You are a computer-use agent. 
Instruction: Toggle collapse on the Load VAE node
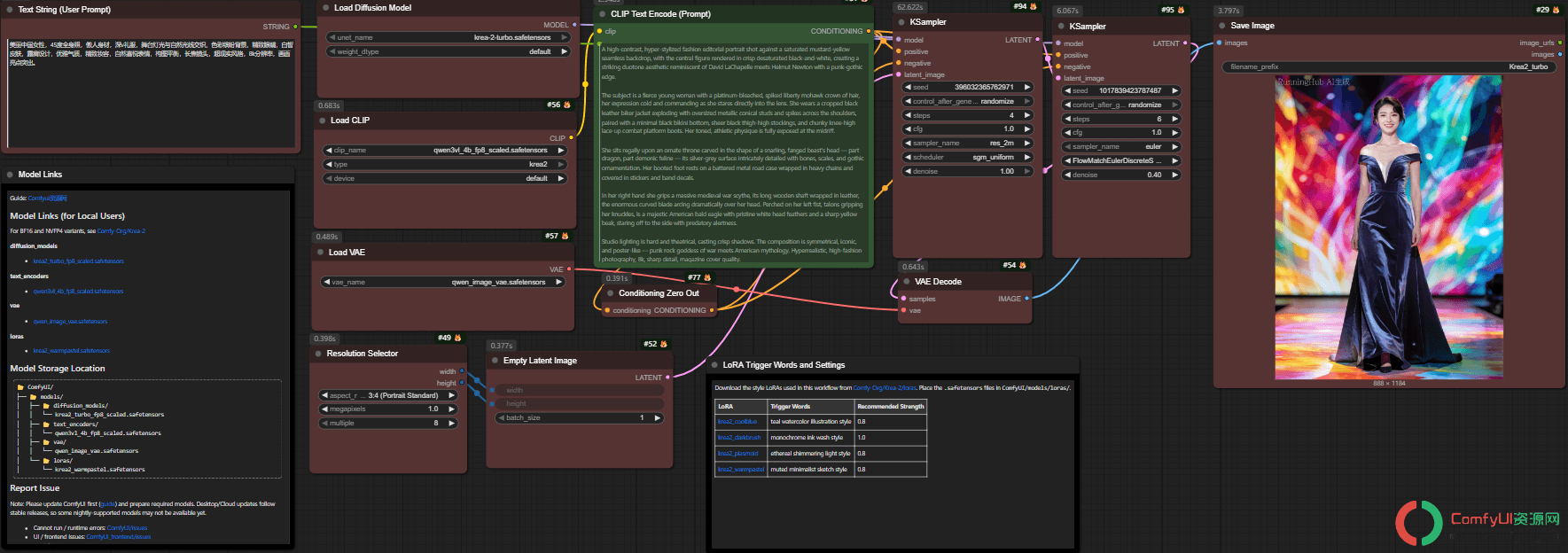321,253
